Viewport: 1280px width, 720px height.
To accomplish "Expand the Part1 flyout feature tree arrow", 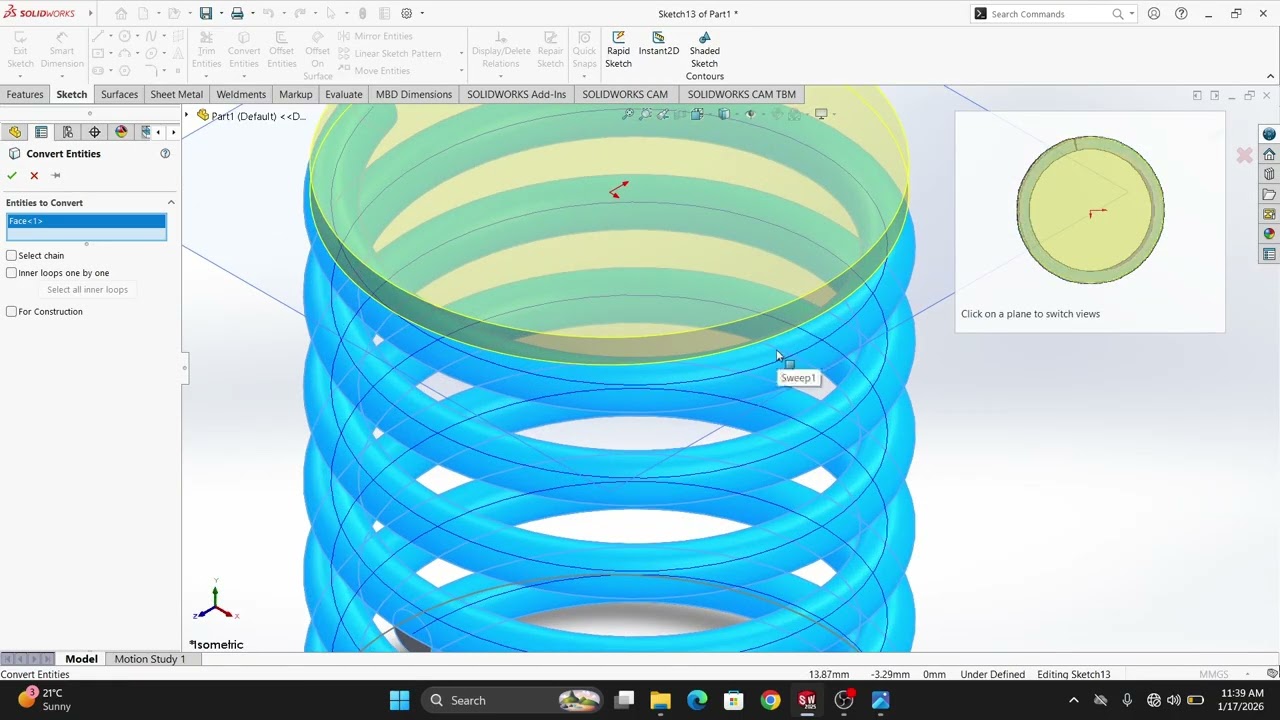I will (x=187, y=116).
